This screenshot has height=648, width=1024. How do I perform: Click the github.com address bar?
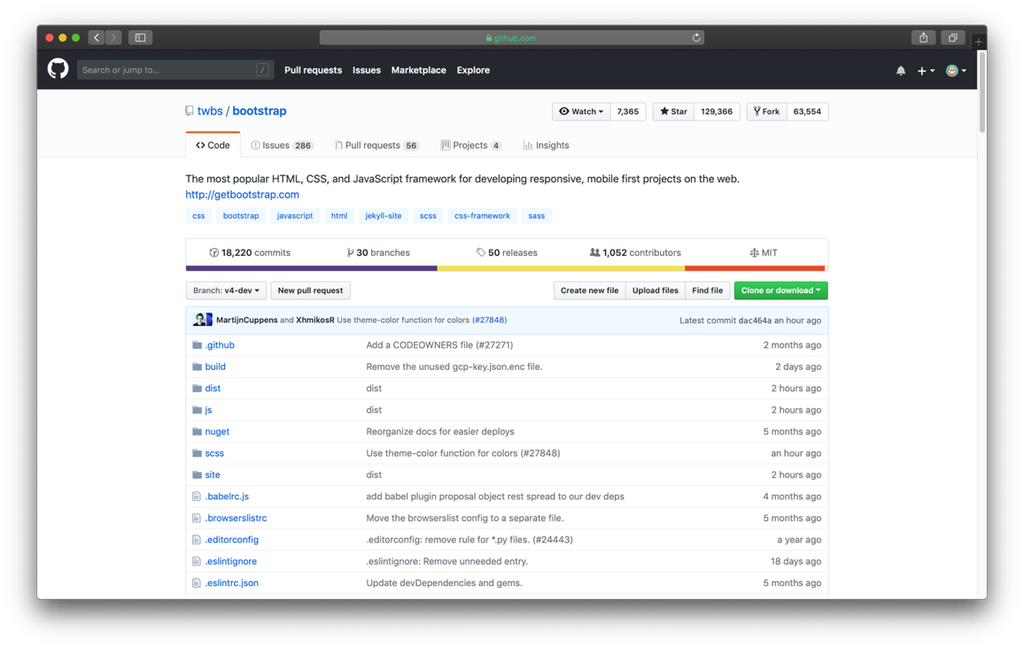click(x=511, y=38)
